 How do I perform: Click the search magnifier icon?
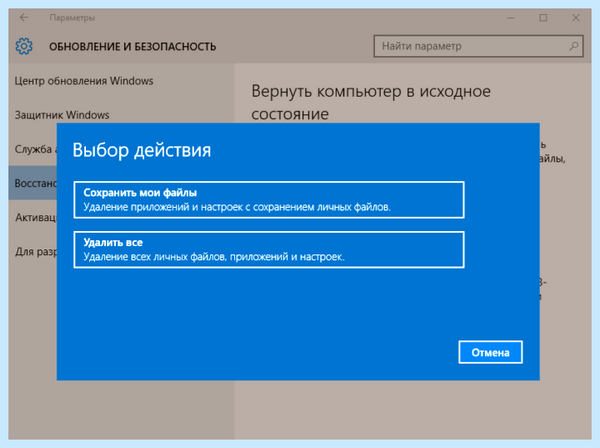(574, 46)
